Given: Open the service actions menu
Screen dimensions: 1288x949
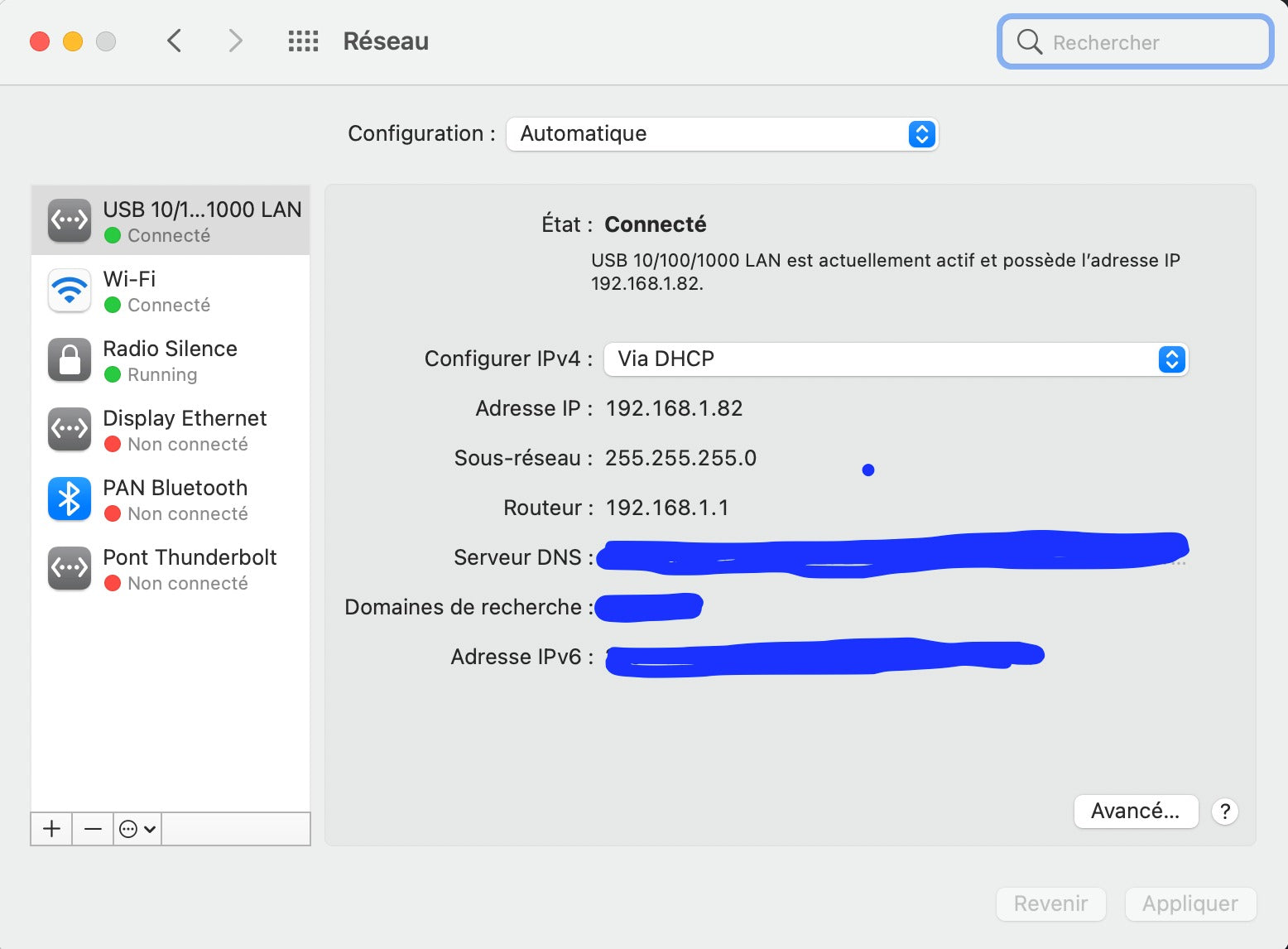Looking at the screenshot, I should (137, 829).
